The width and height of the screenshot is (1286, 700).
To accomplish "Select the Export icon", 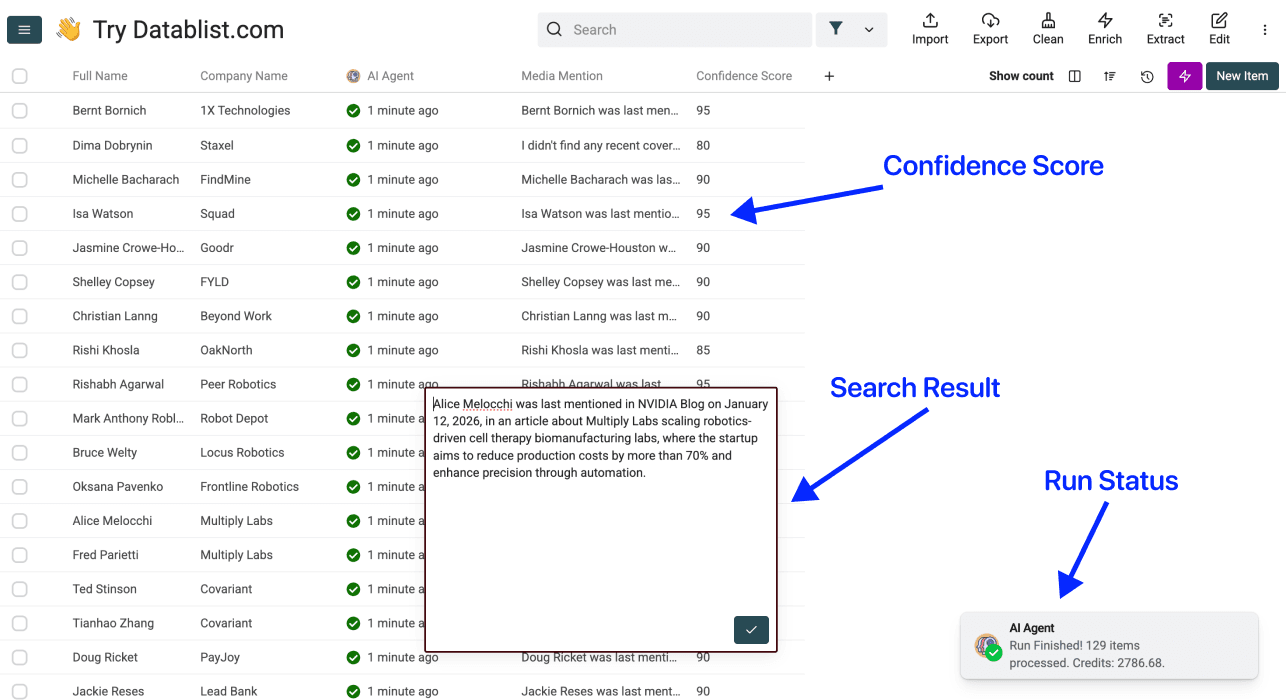I will click(990, 28).
